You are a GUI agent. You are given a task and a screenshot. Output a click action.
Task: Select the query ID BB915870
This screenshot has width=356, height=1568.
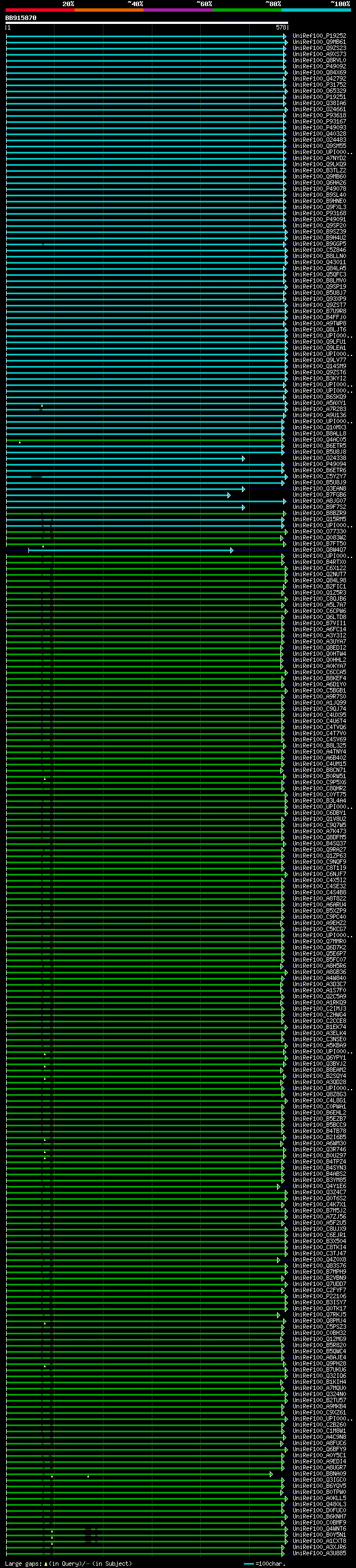click(21, 18)
